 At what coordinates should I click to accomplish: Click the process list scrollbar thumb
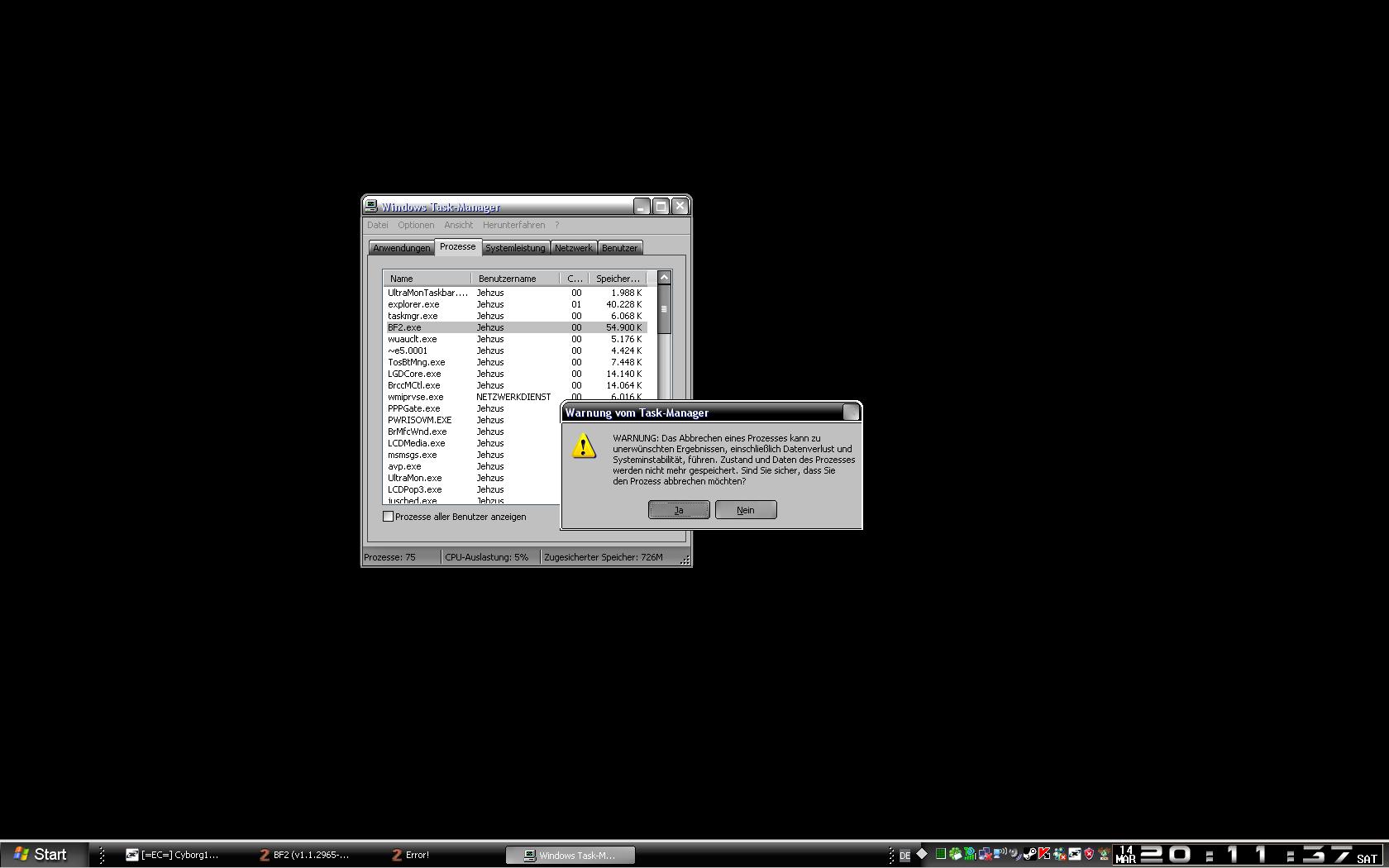pyautogui.click(x=664, y=309)
